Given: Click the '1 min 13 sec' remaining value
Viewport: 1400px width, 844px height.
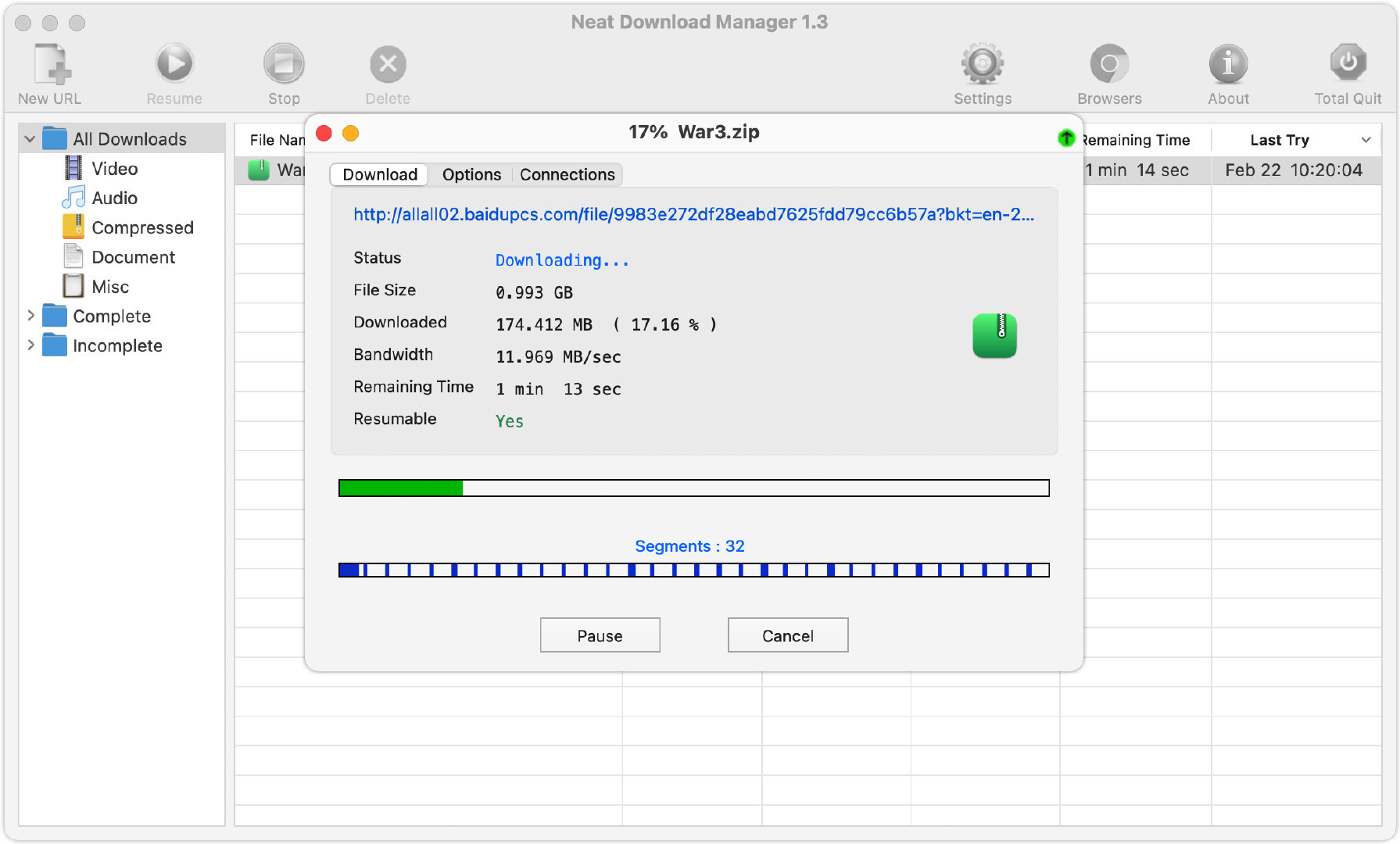Looking at the screenshot, I should (558, 388).
